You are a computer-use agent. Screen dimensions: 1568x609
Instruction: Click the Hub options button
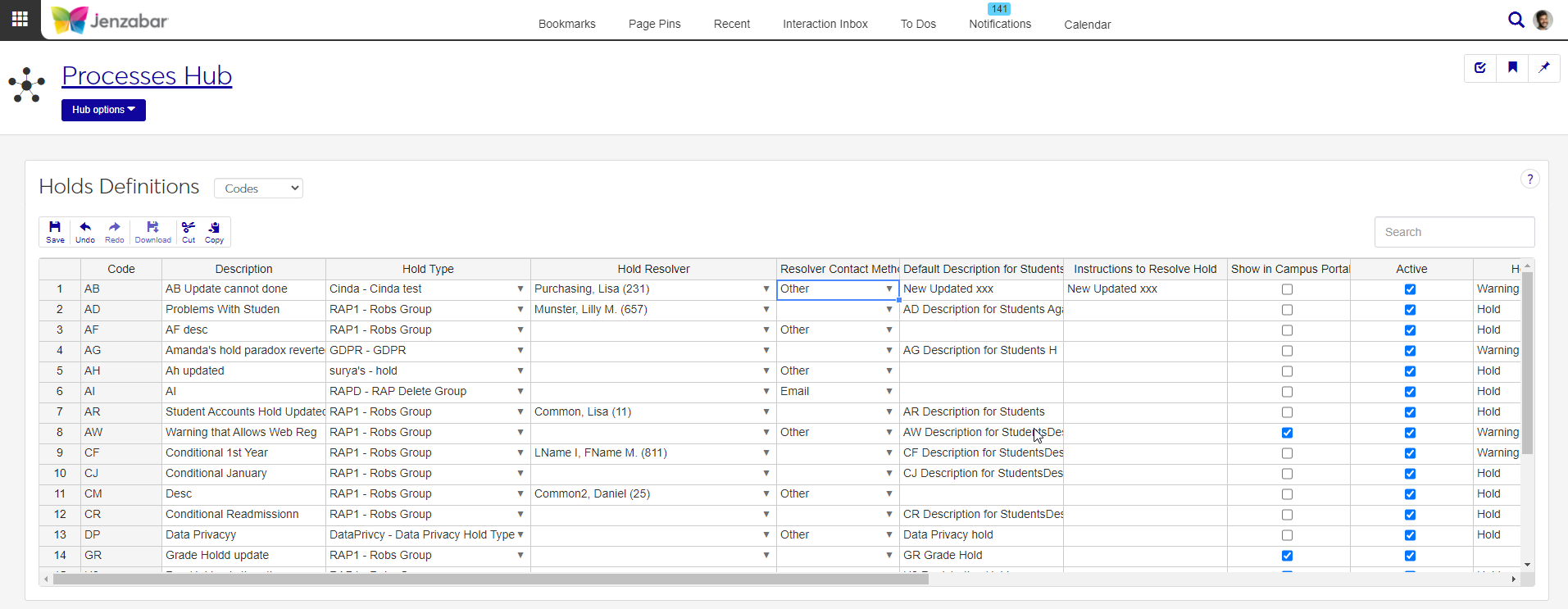(x=103, y=110)
